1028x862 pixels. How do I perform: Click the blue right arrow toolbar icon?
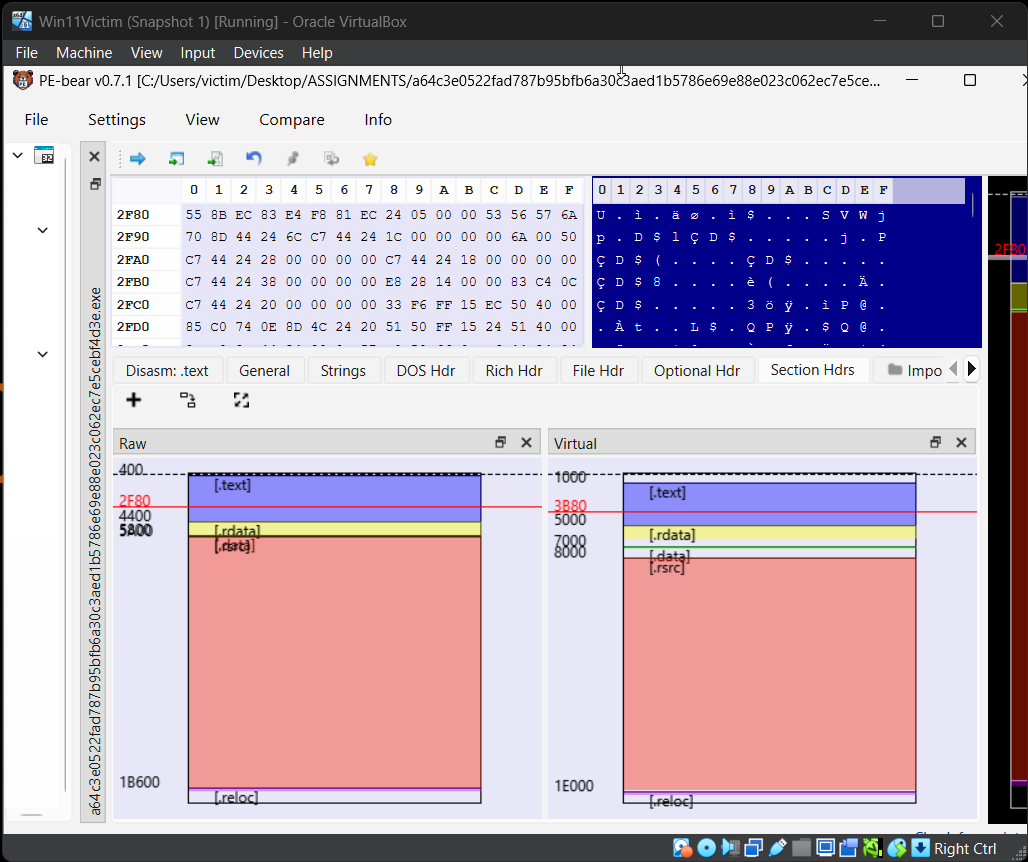[138, 159]
